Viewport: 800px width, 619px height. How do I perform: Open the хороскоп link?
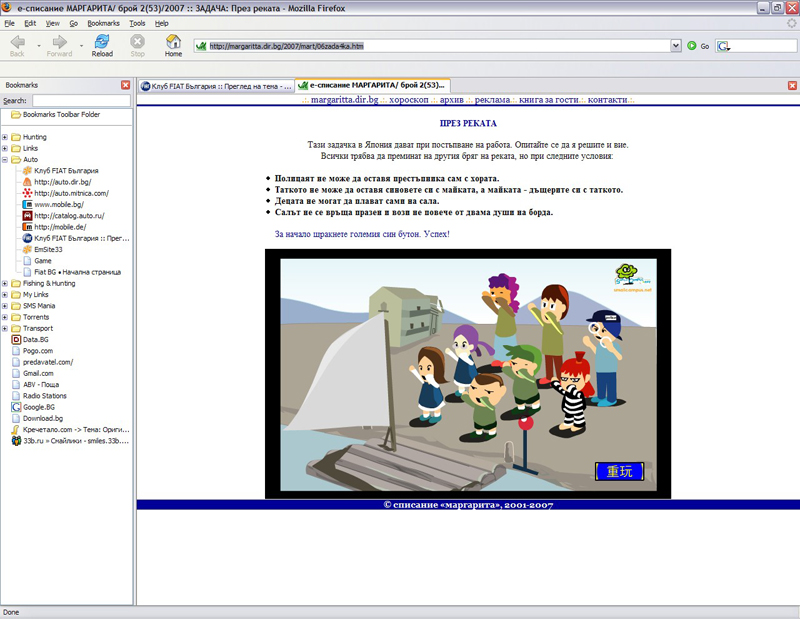[x=410, y=100]
